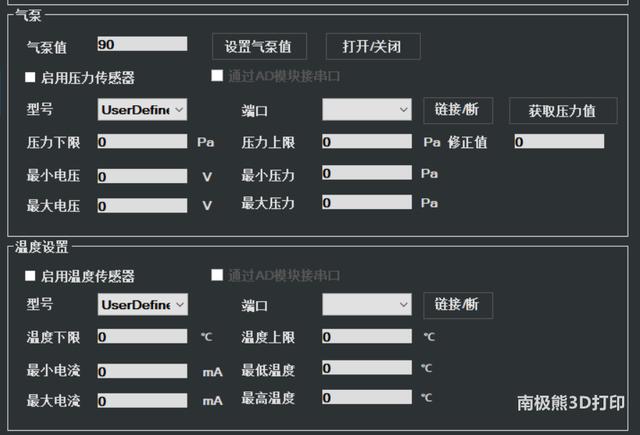The image size is (640, 435).
Task: Focus the 气泵值 input field showing 90
Action: (142, 44)
